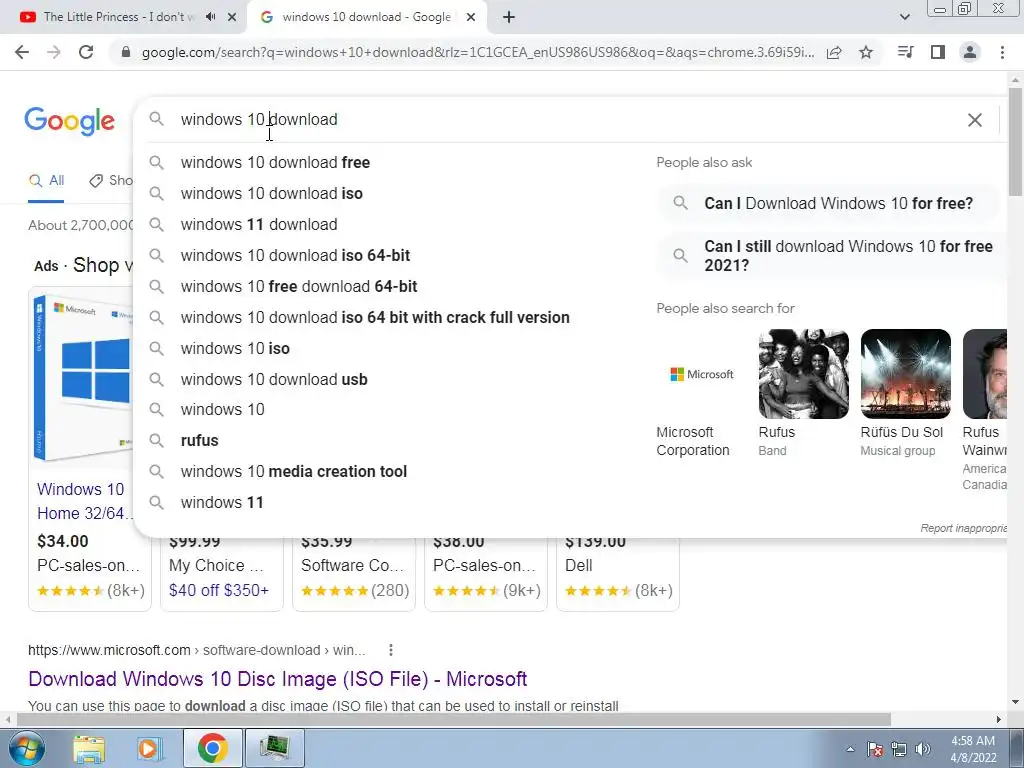Open Download Windows 10 Disc Image result
The image size is (1024, 768).
pyautogui.click(x=278, y=679)
